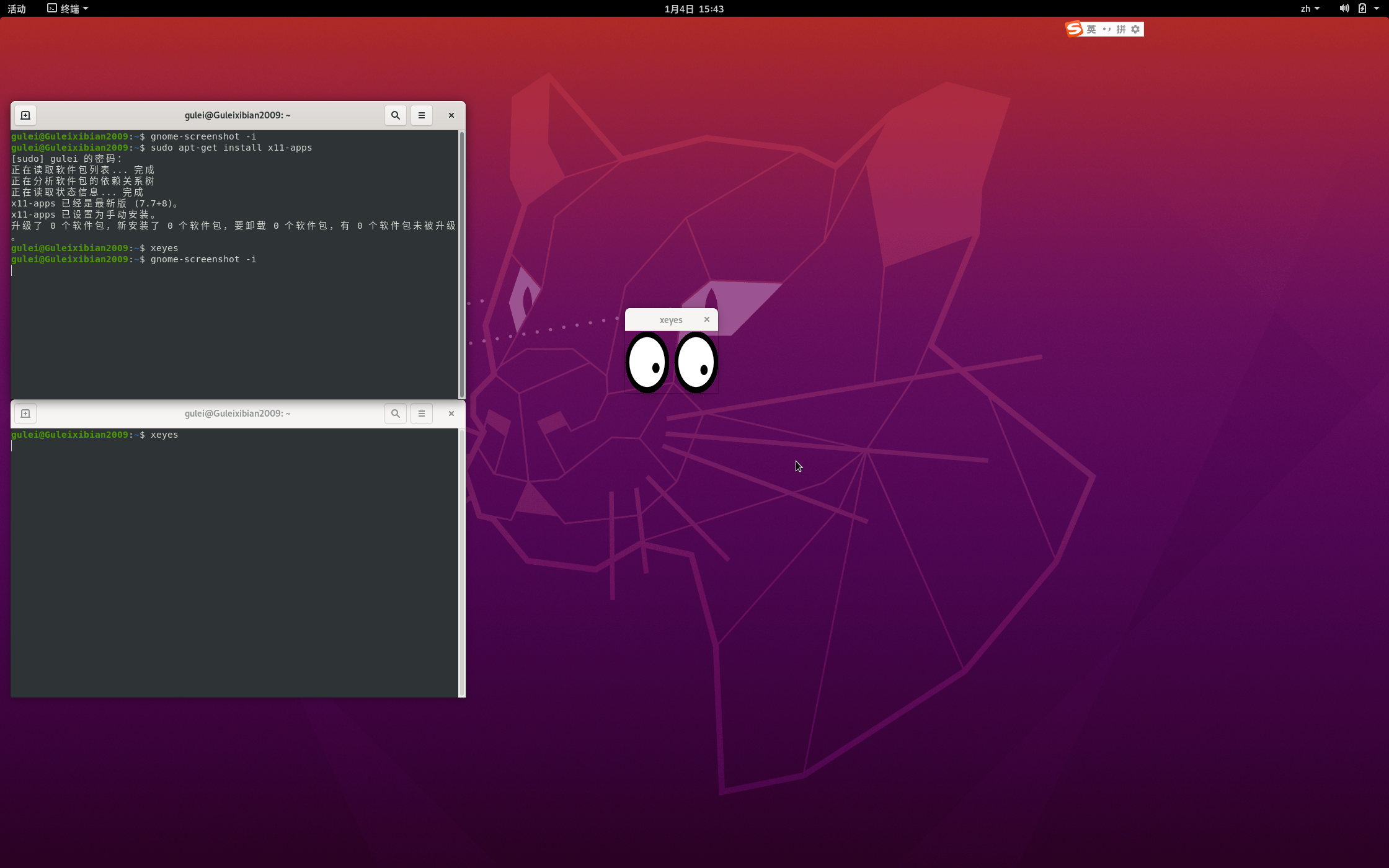This screenshot has height=868, width=1389.
Task: Click the volume icon in top bar
Action: point(1344,9)
